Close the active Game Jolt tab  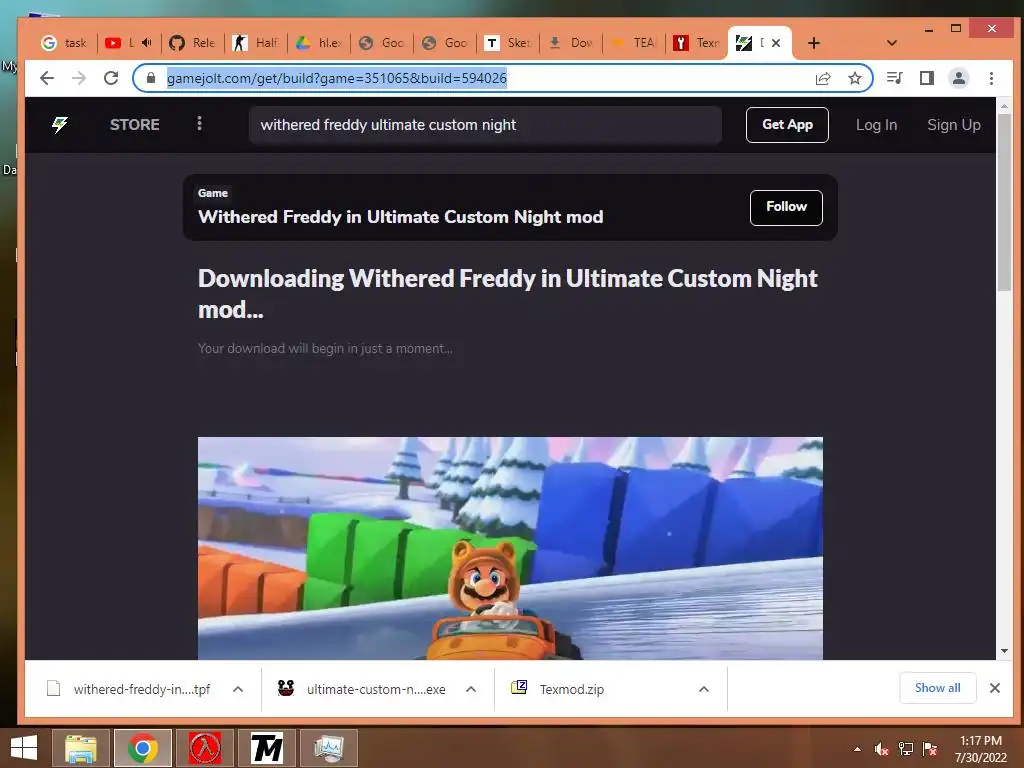776,43
